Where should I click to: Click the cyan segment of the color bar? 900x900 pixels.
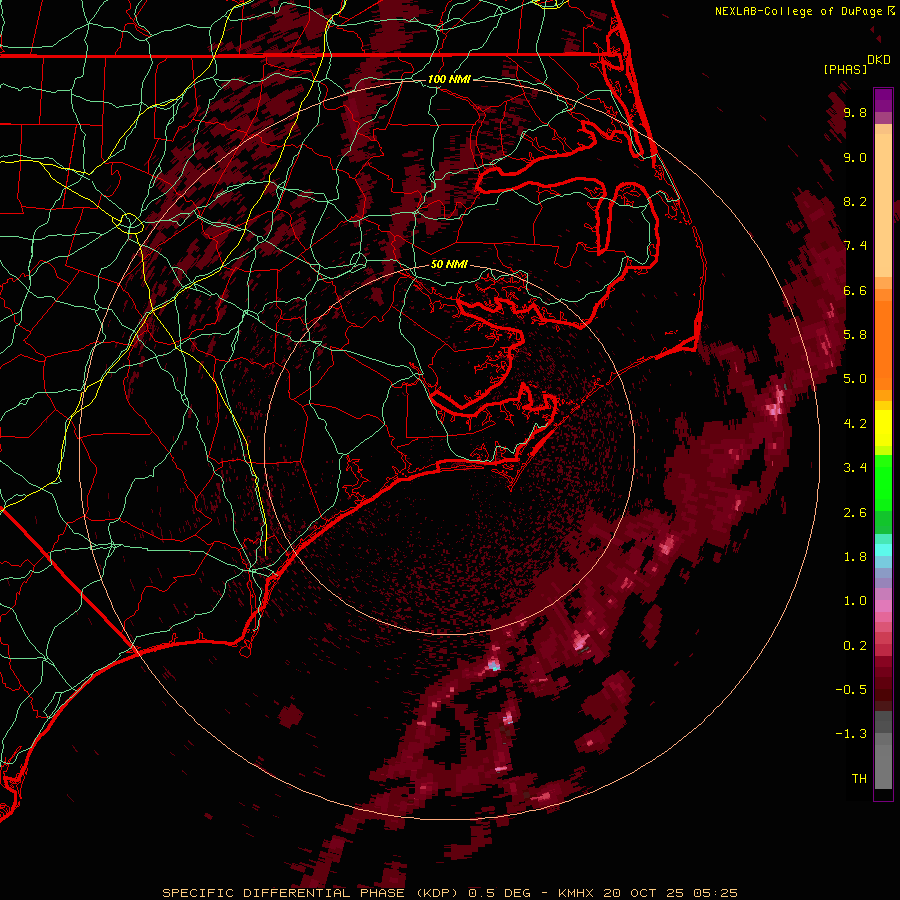tap(883, 550)
